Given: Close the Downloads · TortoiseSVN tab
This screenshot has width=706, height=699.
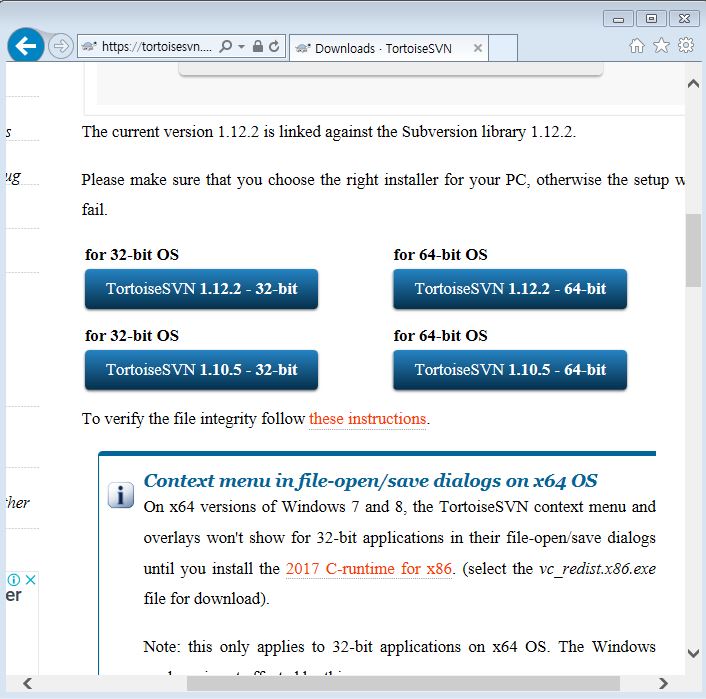Looking at the screenshot, I should [478, 48].
